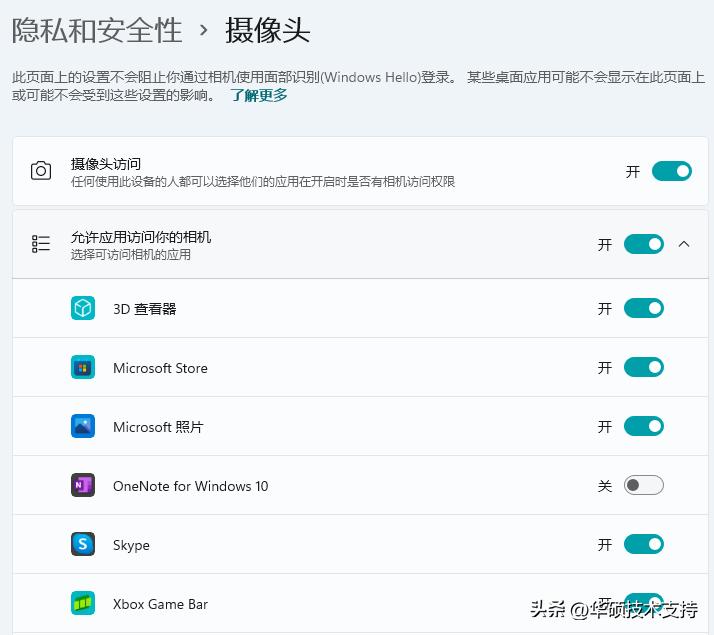The image size is (714, 635).
Task: Click the Skype app icon
Action: coord(83,544)
